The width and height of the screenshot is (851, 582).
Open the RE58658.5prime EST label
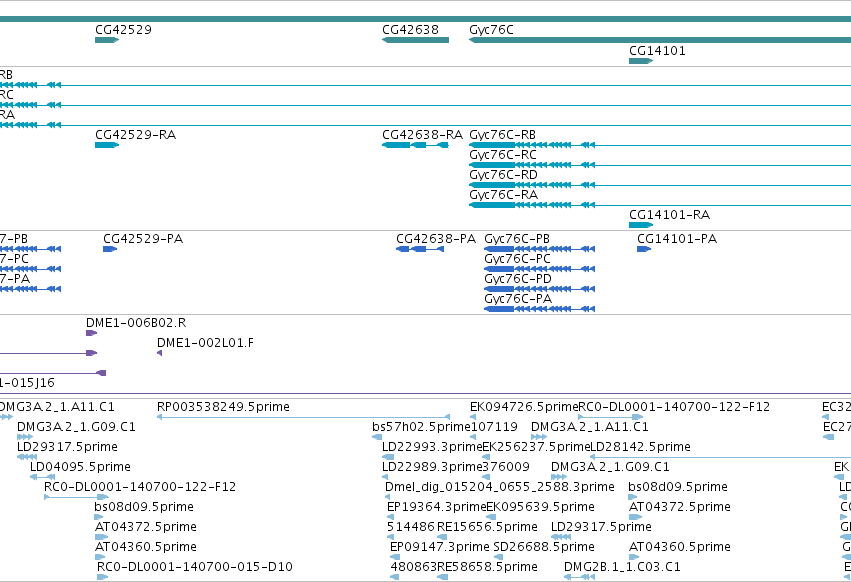point(487,568)
